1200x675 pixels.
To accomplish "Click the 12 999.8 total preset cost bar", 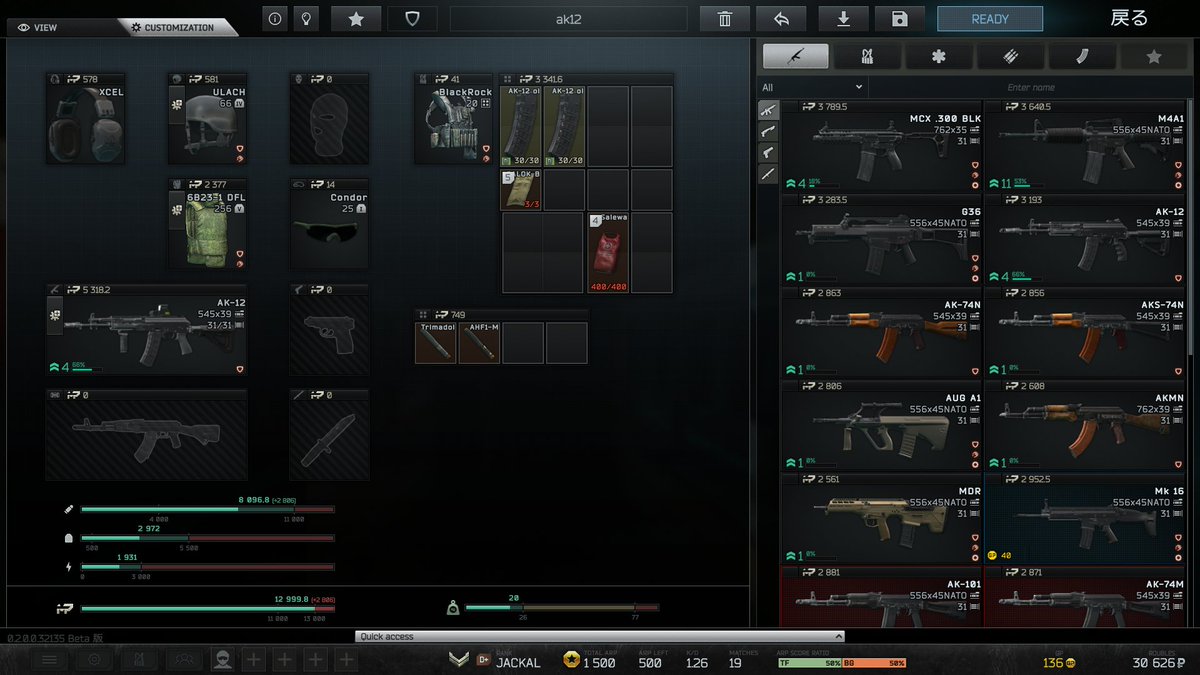I will tap(207, 608).
